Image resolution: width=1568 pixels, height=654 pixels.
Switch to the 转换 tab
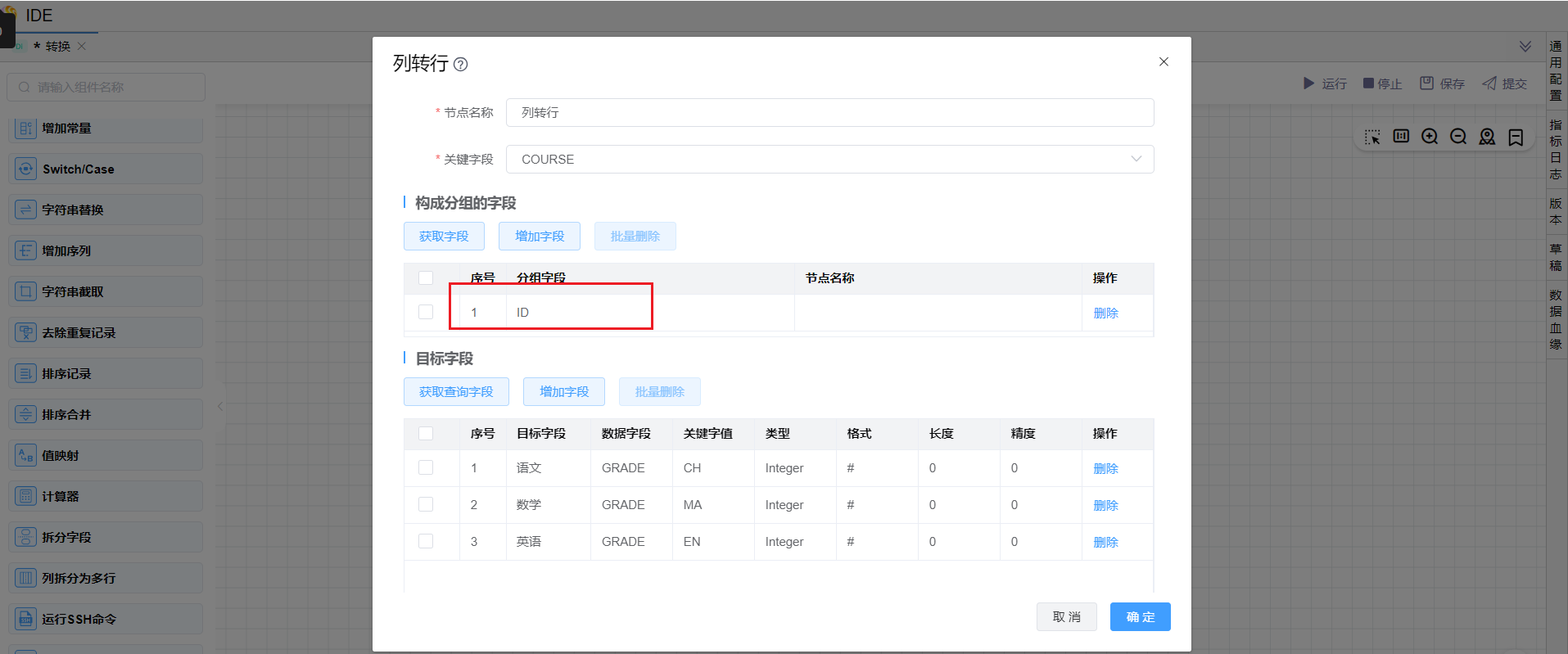click(x=57, y=47)
